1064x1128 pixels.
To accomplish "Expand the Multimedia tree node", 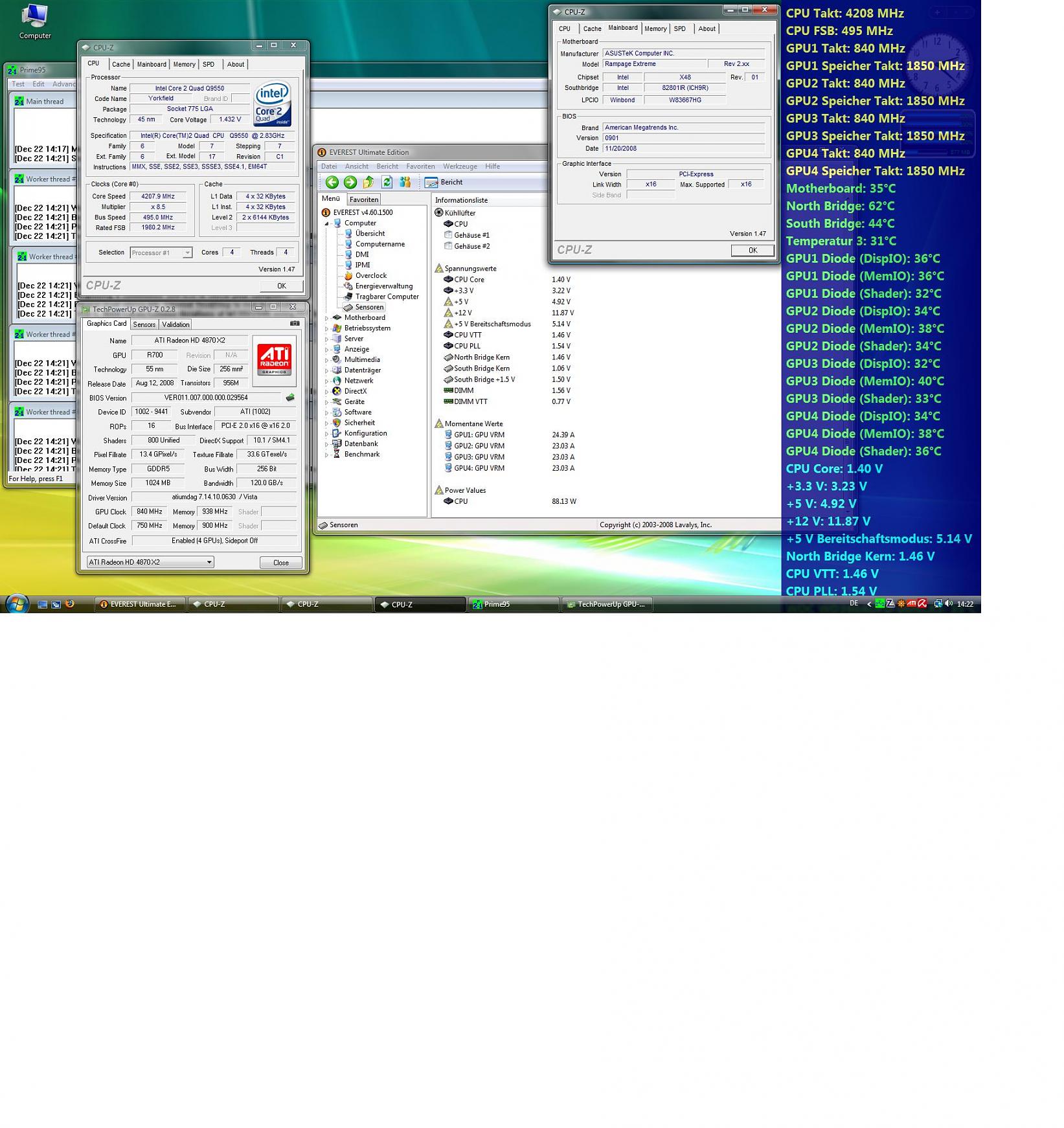I will click(x=326, y=360).
